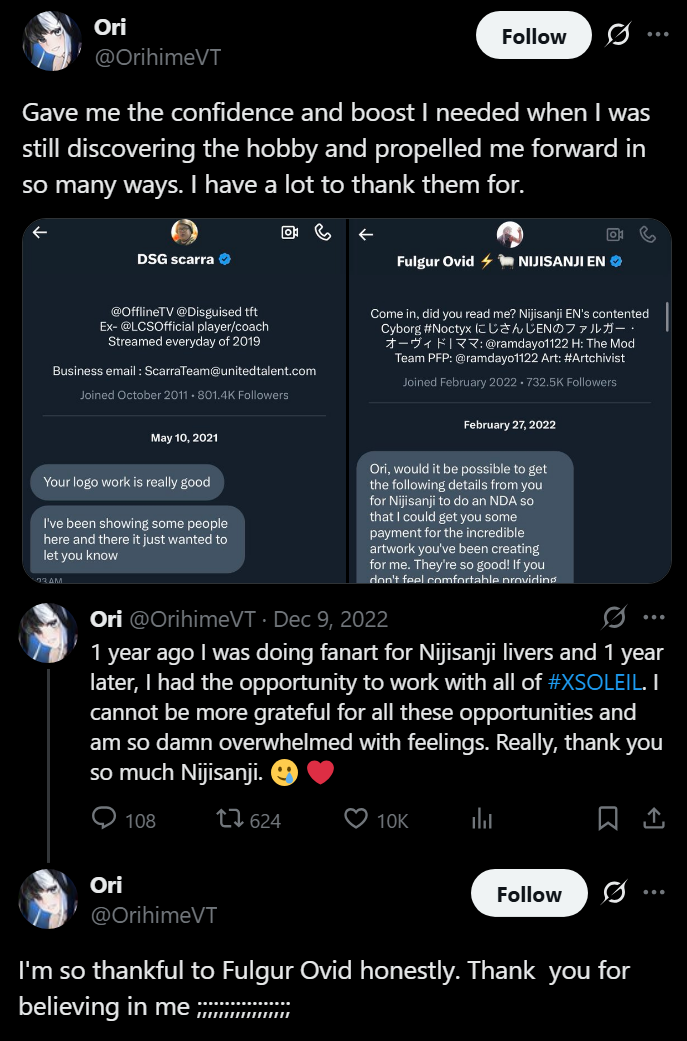
Task: Click the reply icon showing 108
Action: (105, 819)
